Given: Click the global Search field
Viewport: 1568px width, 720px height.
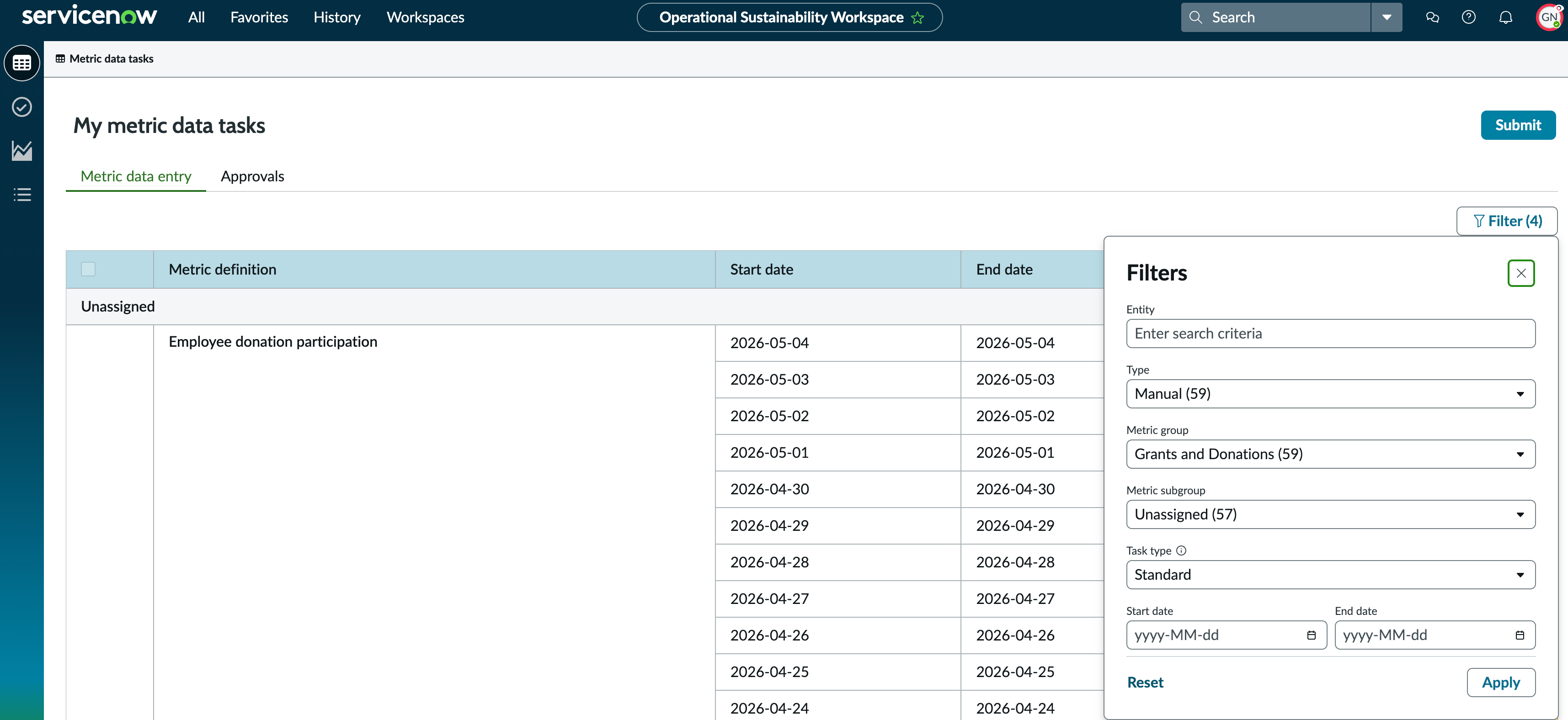Looking at the screenshot, I should 1276,18.
